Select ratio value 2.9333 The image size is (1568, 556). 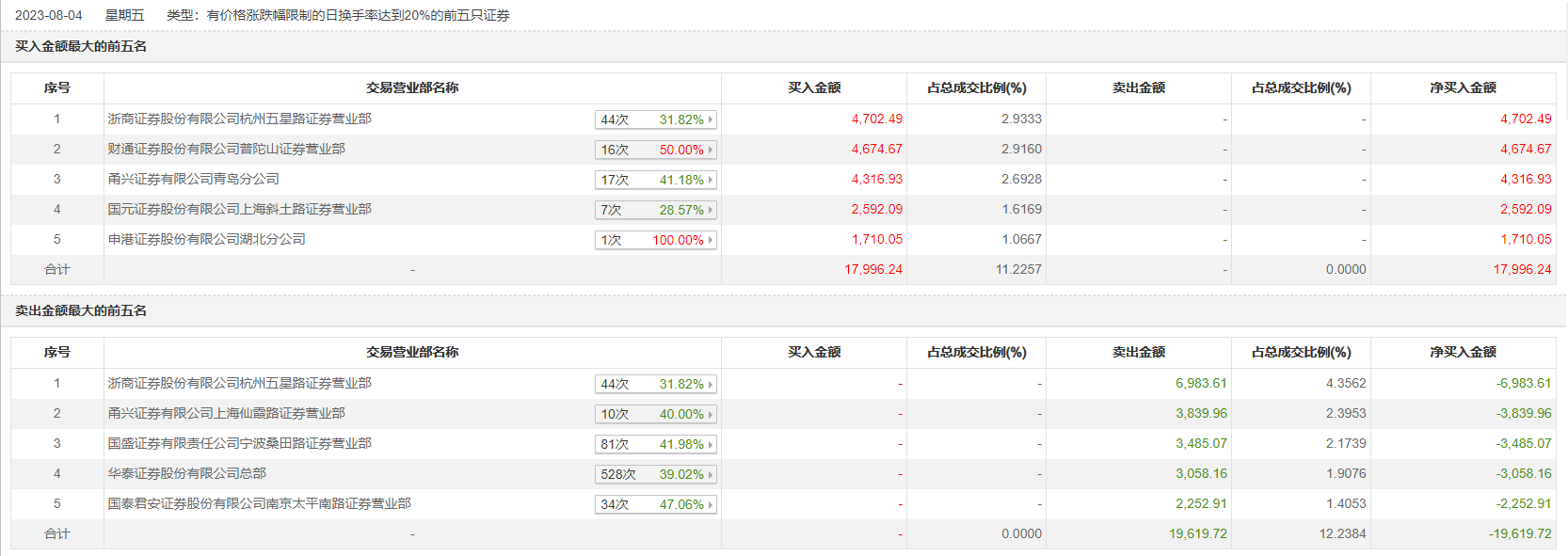tap(1021, 119)
